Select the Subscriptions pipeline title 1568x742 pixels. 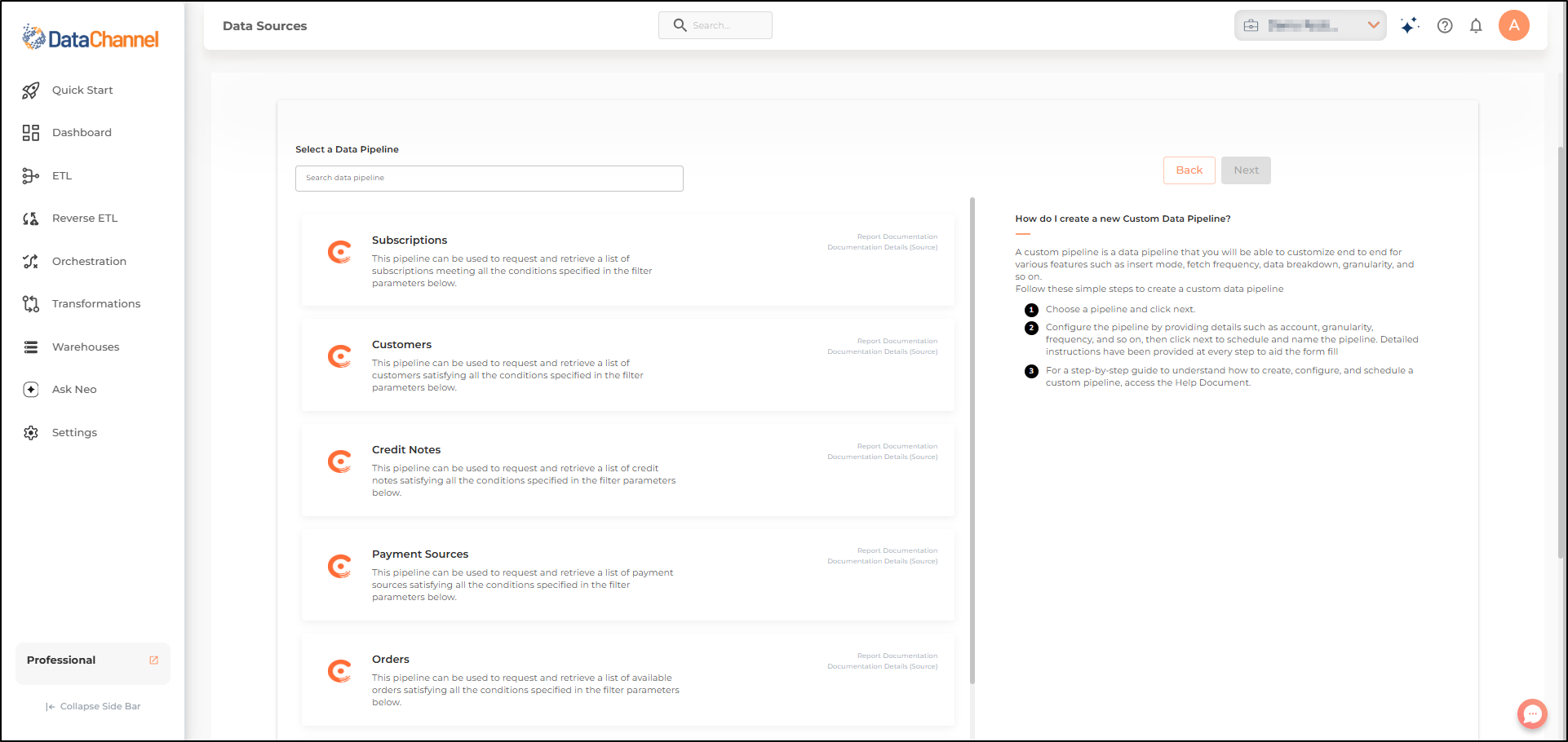coord(410,241)
